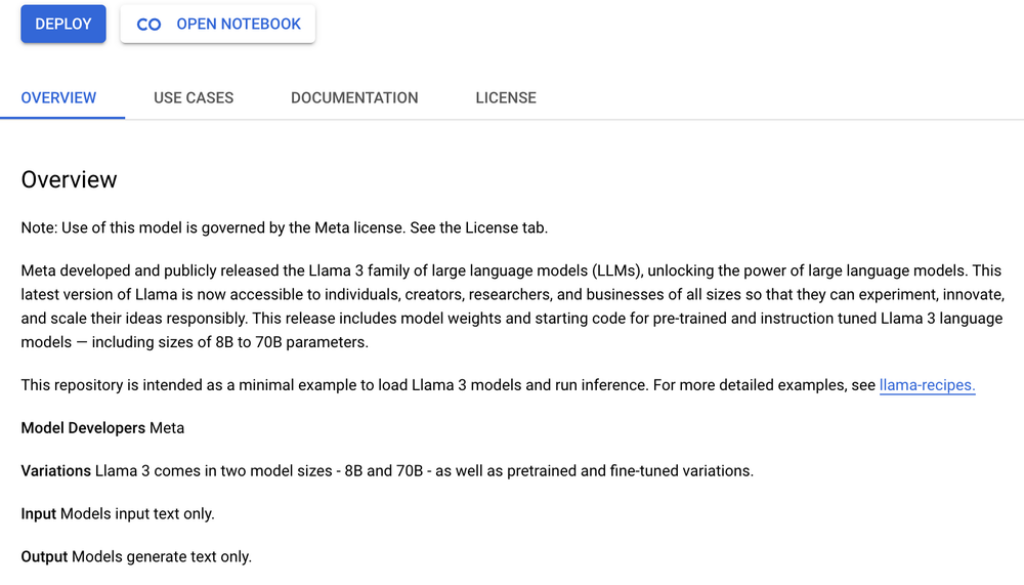1024x585 pixels.
Task: Follow the llama-recipes link
Action: [927, 385]
